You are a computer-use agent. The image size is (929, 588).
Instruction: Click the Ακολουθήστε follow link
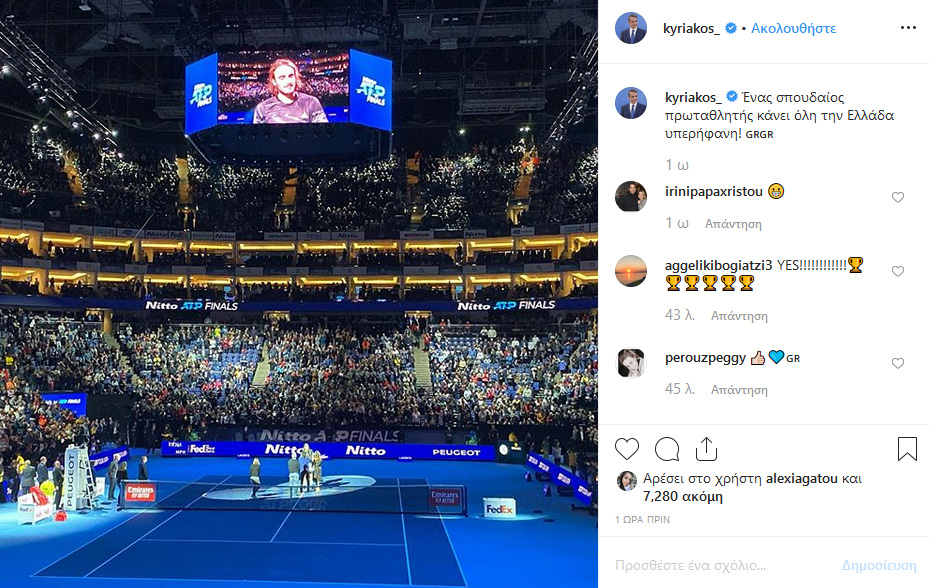click(x=793, y=28)
